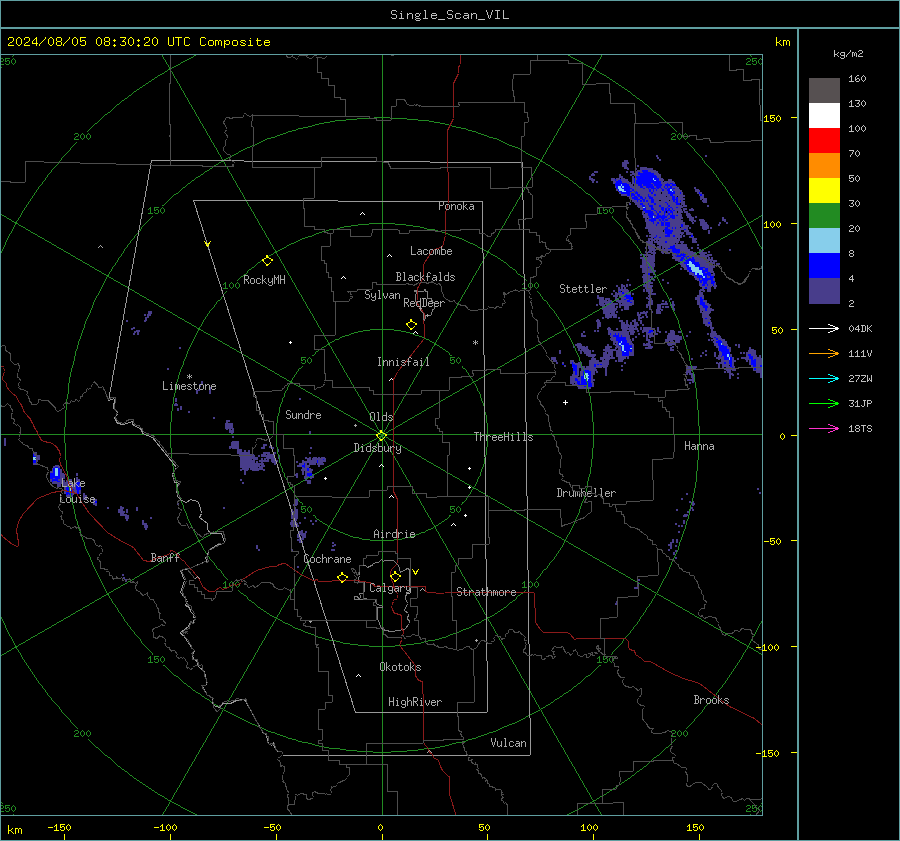Click the Banff town label
This screenshot has width=900, height=841.
coord(165,558)
